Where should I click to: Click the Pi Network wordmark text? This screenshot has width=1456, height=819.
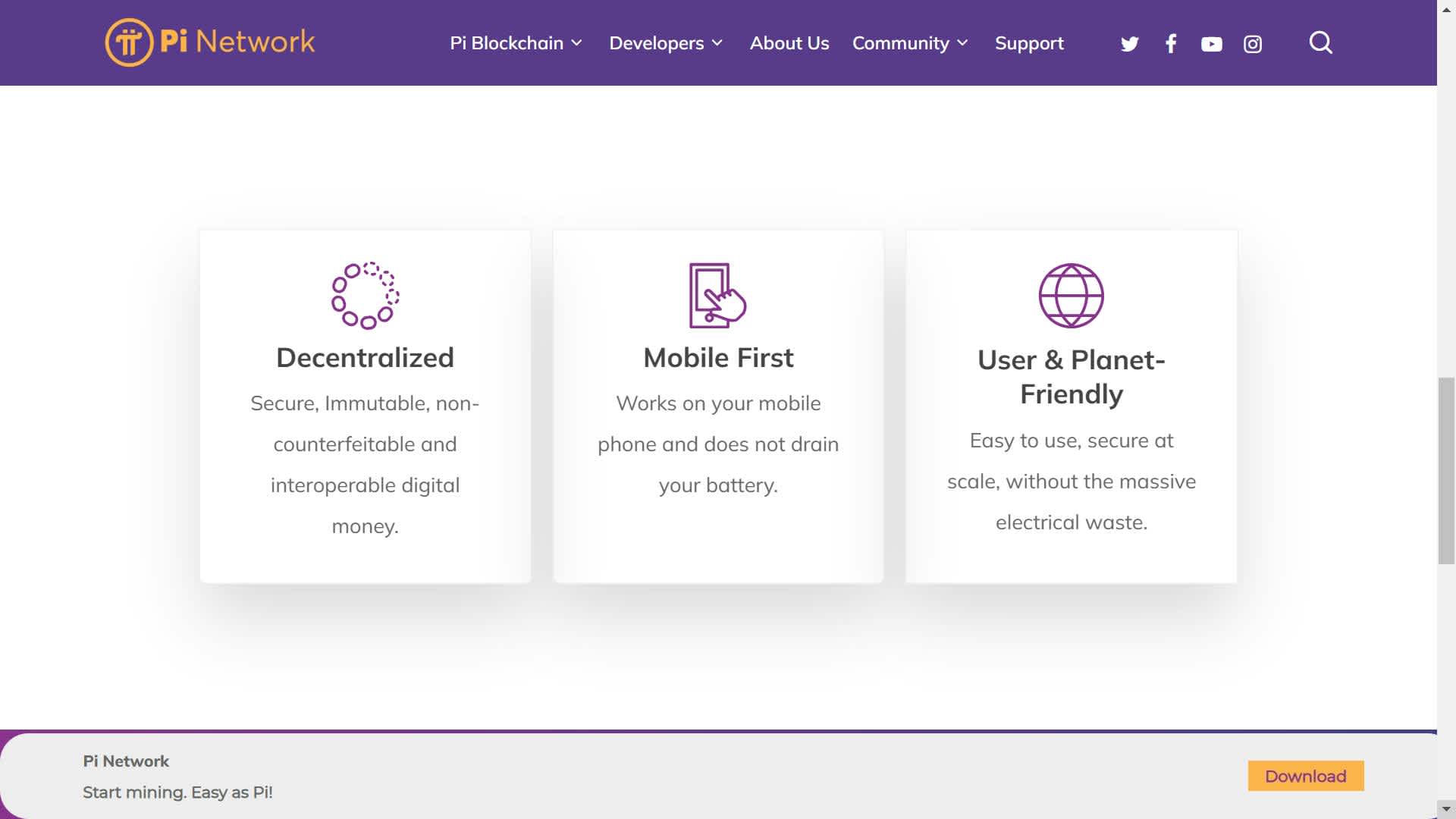[237, 42]
